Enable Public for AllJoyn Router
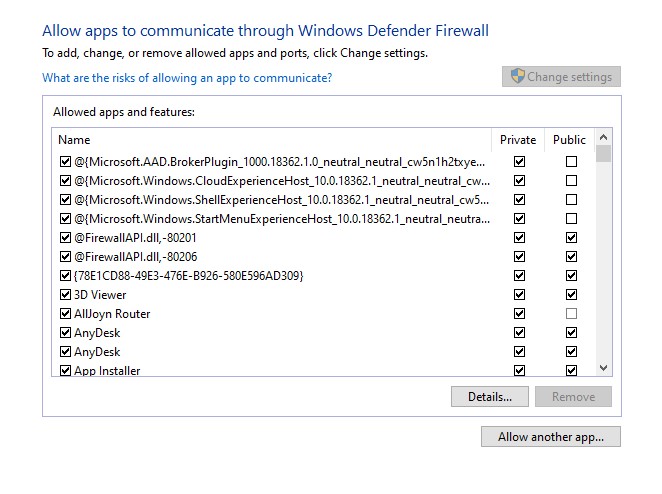This screenshot has width=662, height=494. point(571,314)
